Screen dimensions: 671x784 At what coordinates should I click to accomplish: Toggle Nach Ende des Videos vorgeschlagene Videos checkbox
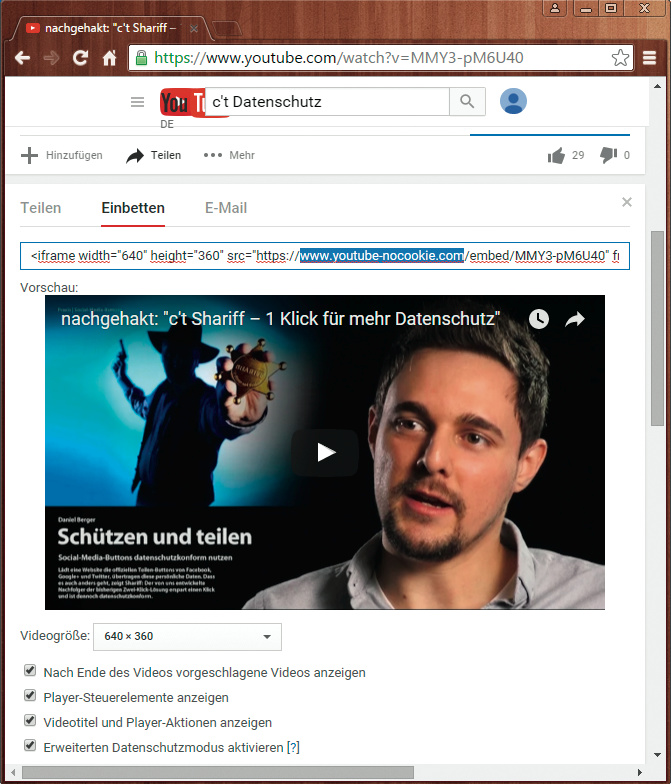click(x=30, y=670)
